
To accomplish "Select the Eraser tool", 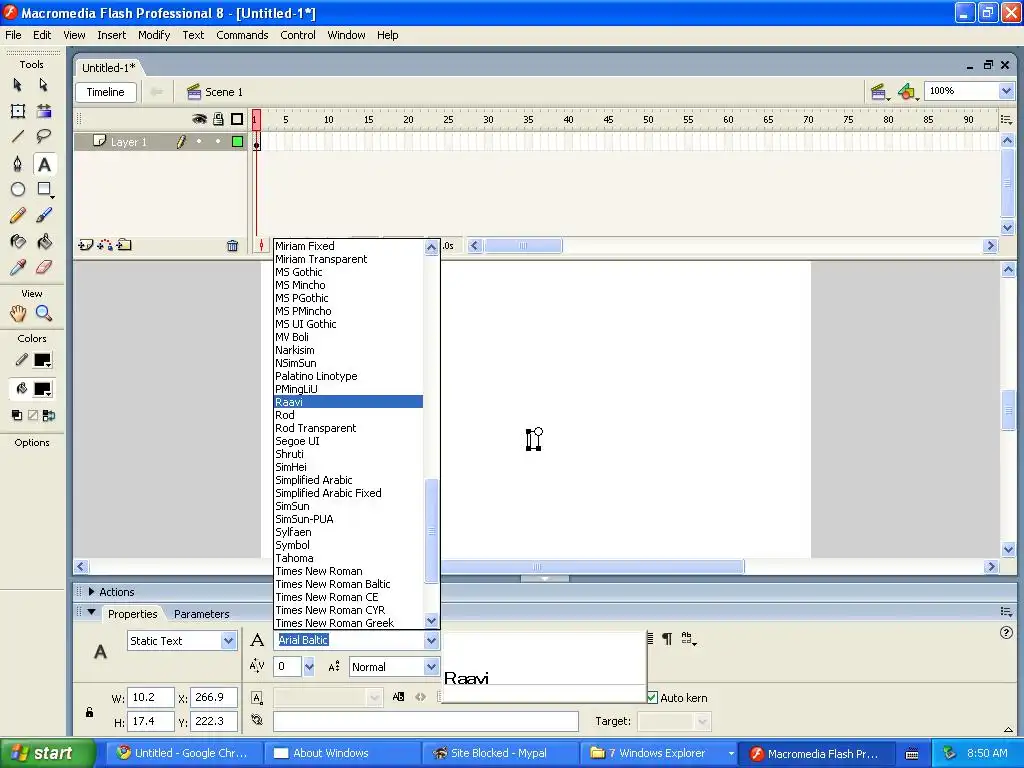I will point(44,267).
